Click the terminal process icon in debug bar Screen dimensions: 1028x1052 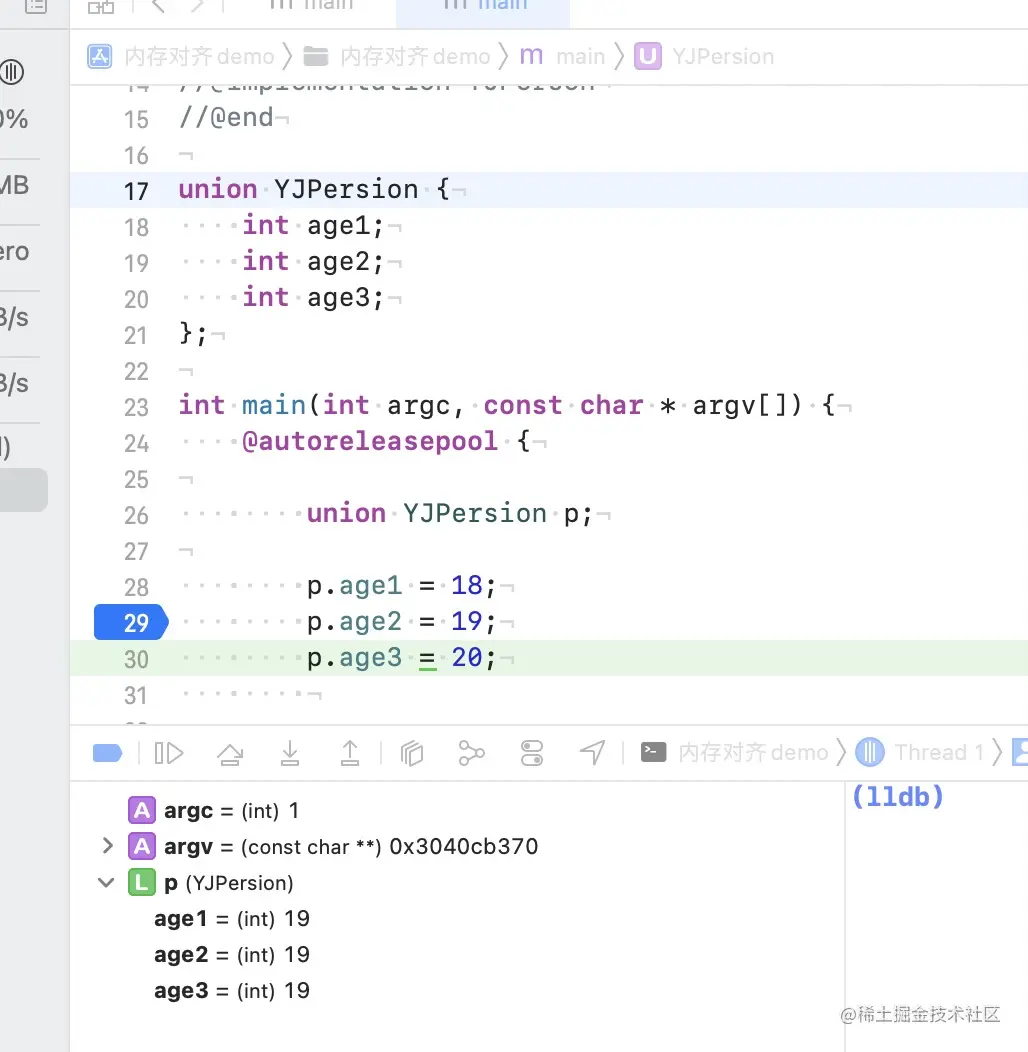pyautogui.click(x=654, y=753)
